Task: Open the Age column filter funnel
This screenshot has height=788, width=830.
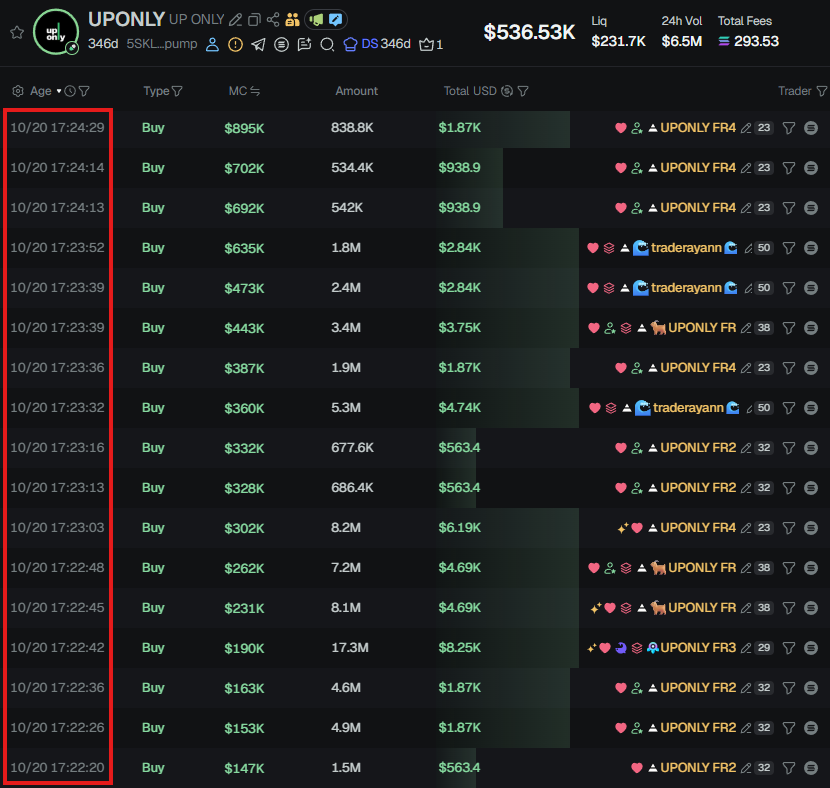Action: [x=84, y=91]
